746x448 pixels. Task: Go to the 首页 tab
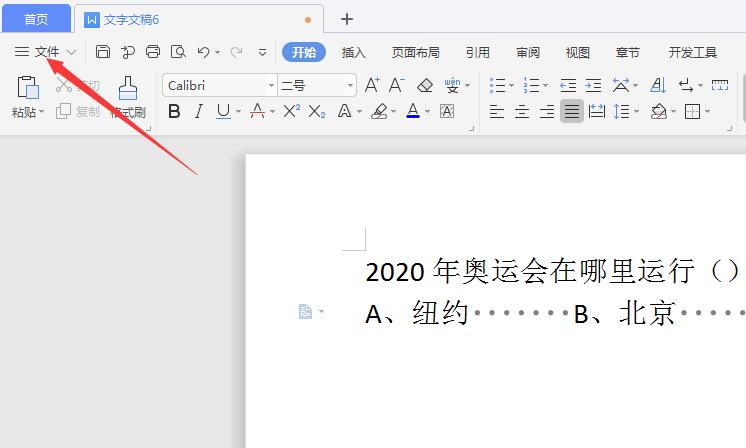[x=36, y=19]
